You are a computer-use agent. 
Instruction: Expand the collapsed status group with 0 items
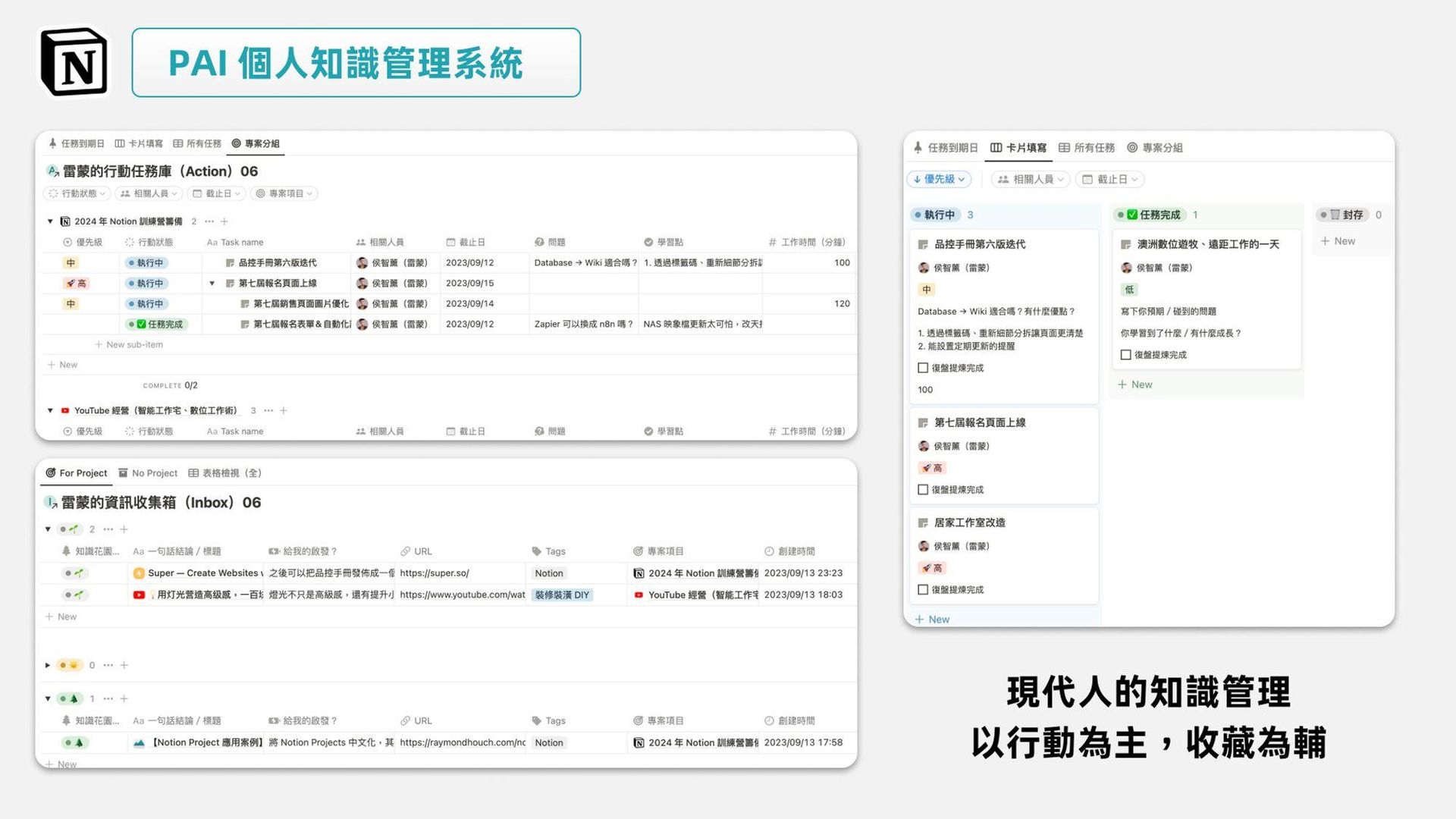point(48,665)
